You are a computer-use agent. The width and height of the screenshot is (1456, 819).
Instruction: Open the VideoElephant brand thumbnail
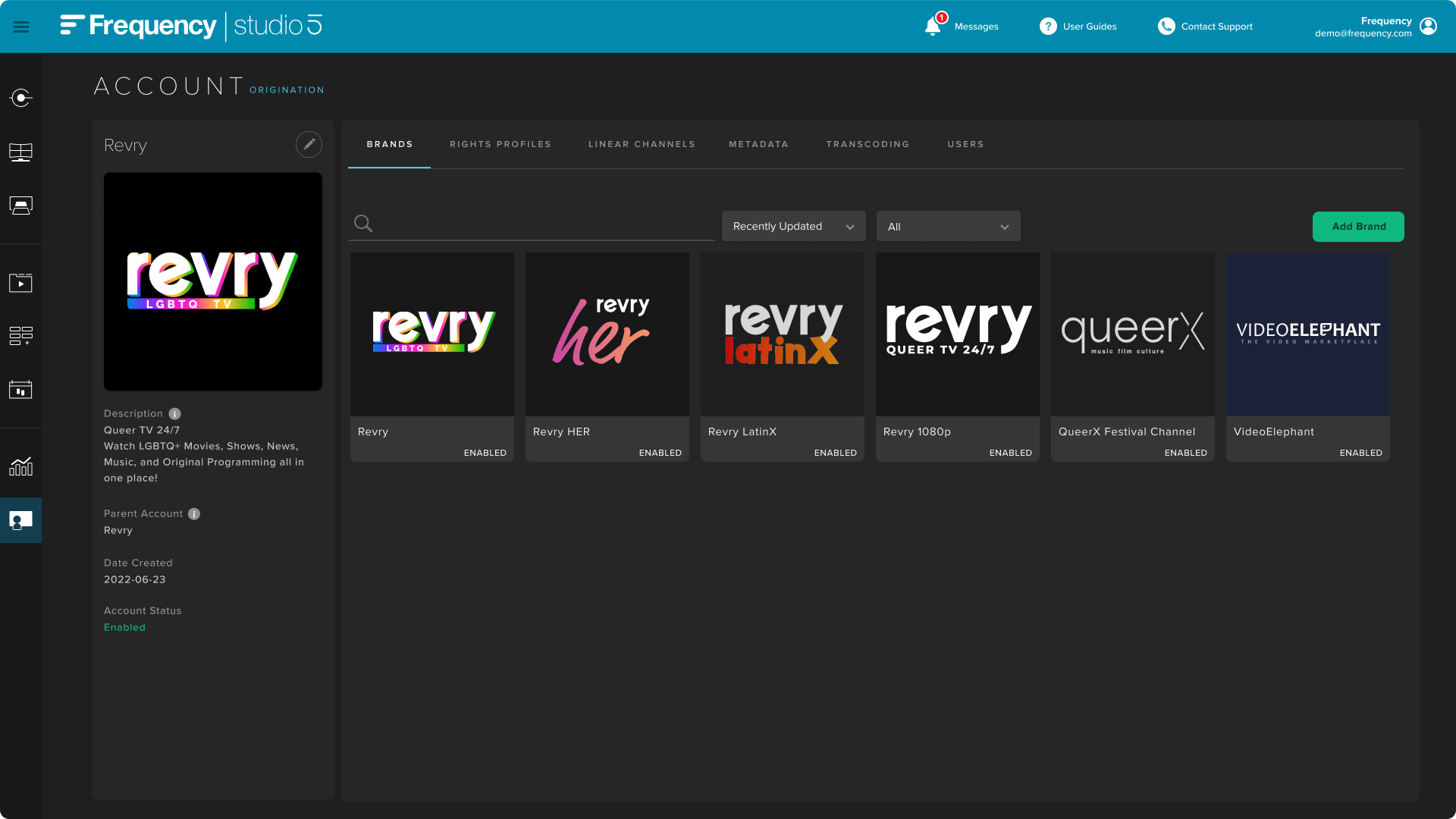coord(1308,334)
